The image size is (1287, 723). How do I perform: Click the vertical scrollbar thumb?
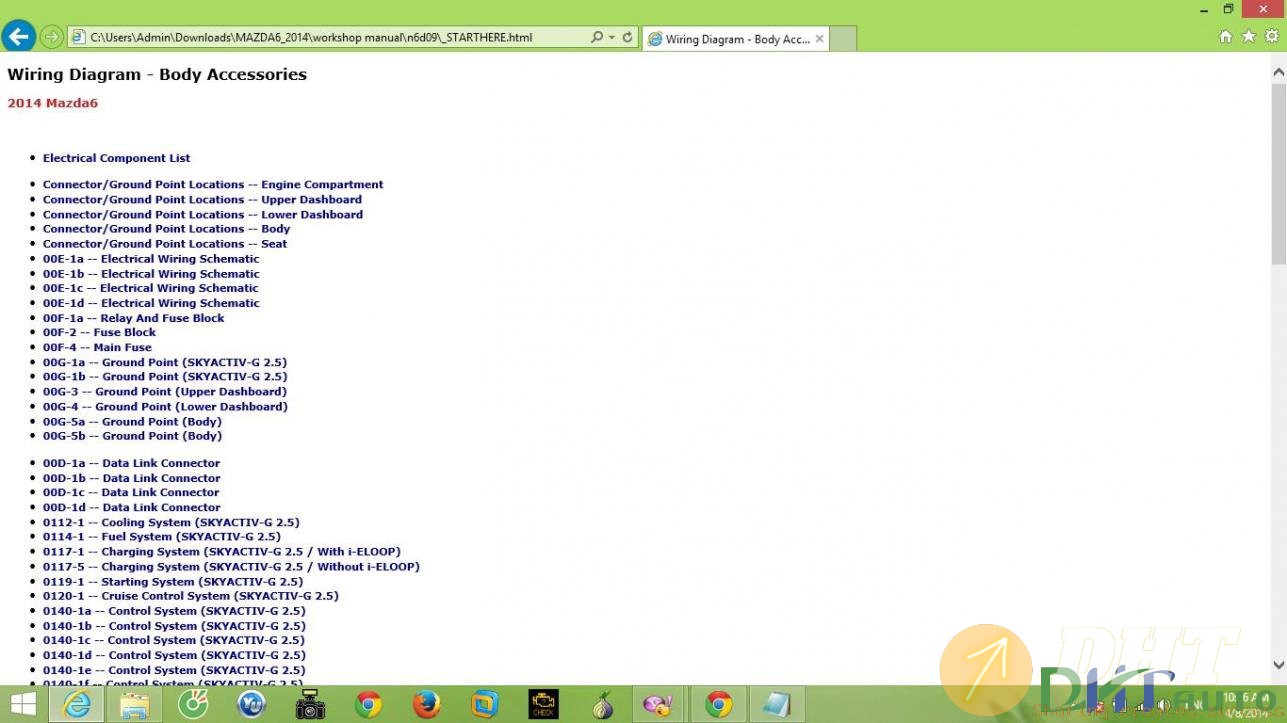click(x=1278, y=172)
